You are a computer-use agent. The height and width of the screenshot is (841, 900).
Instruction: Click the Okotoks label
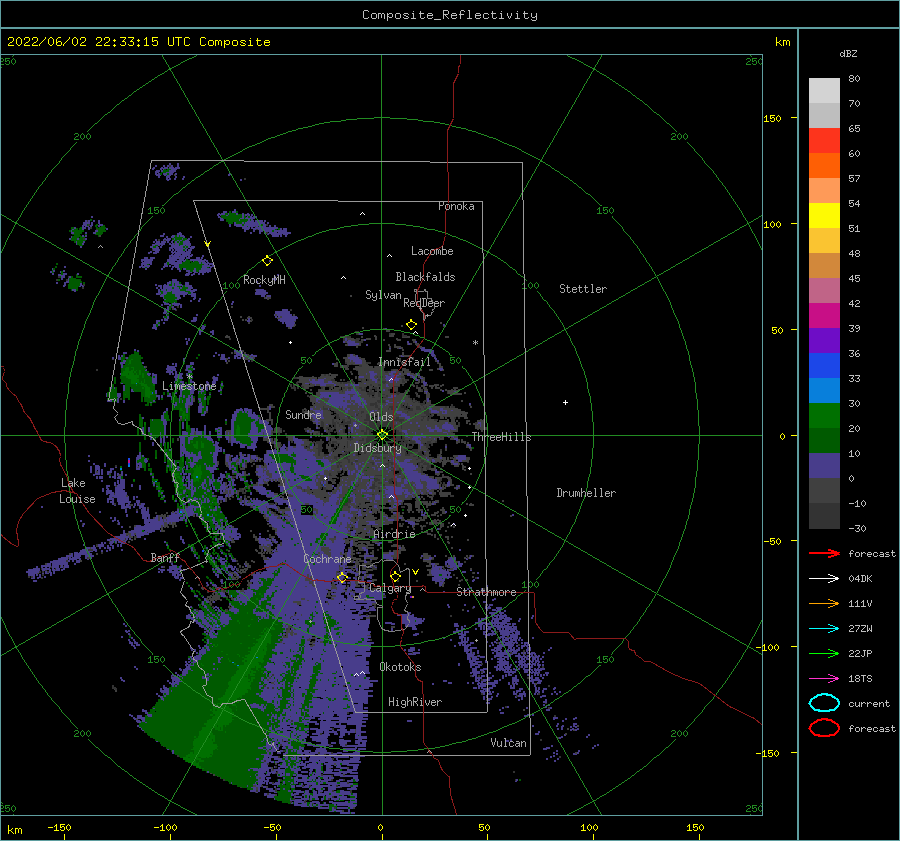(x=400, y=667)
